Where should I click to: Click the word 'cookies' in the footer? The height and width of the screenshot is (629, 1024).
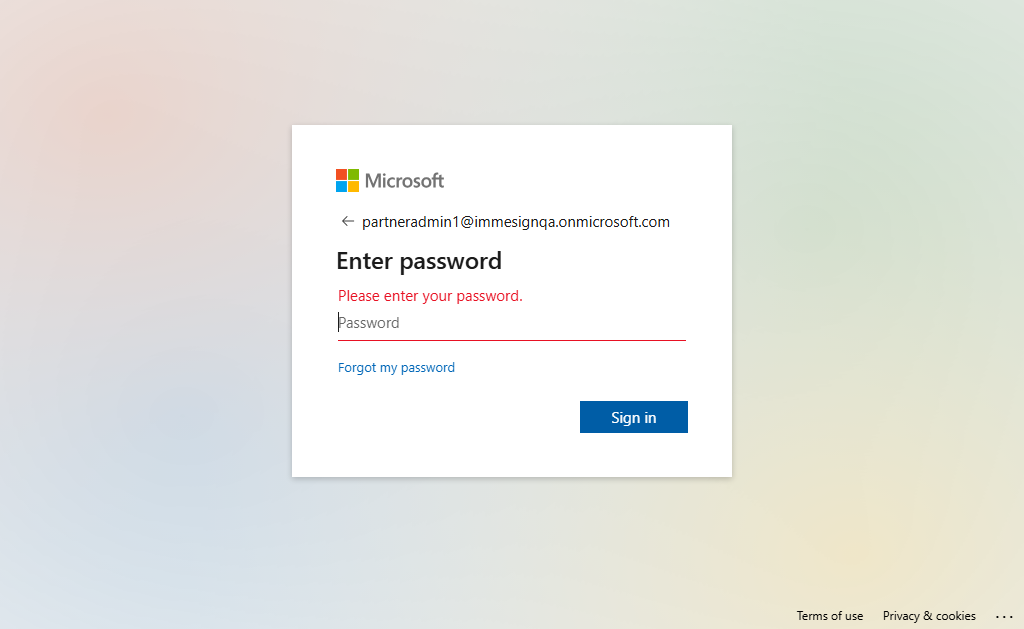pos(956,616)
